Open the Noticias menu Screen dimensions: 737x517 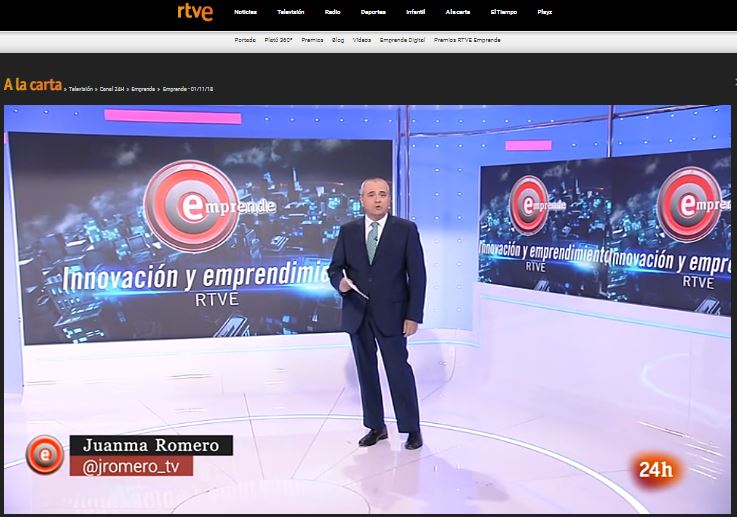tap(244, 12)
